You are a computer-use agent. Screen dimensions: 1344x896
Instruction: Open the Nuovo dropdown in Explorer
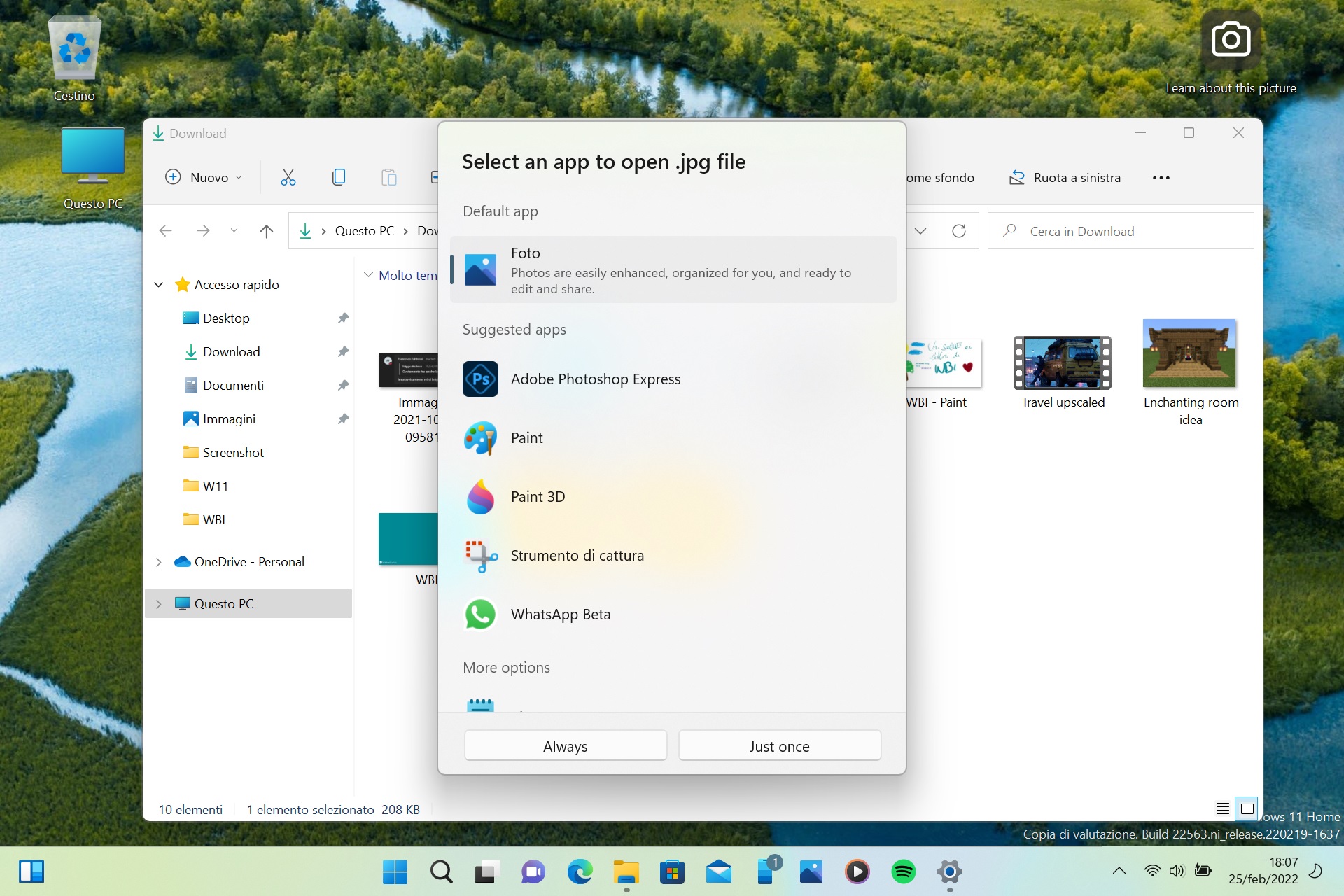pyautogui.click(x=204, y=177)
